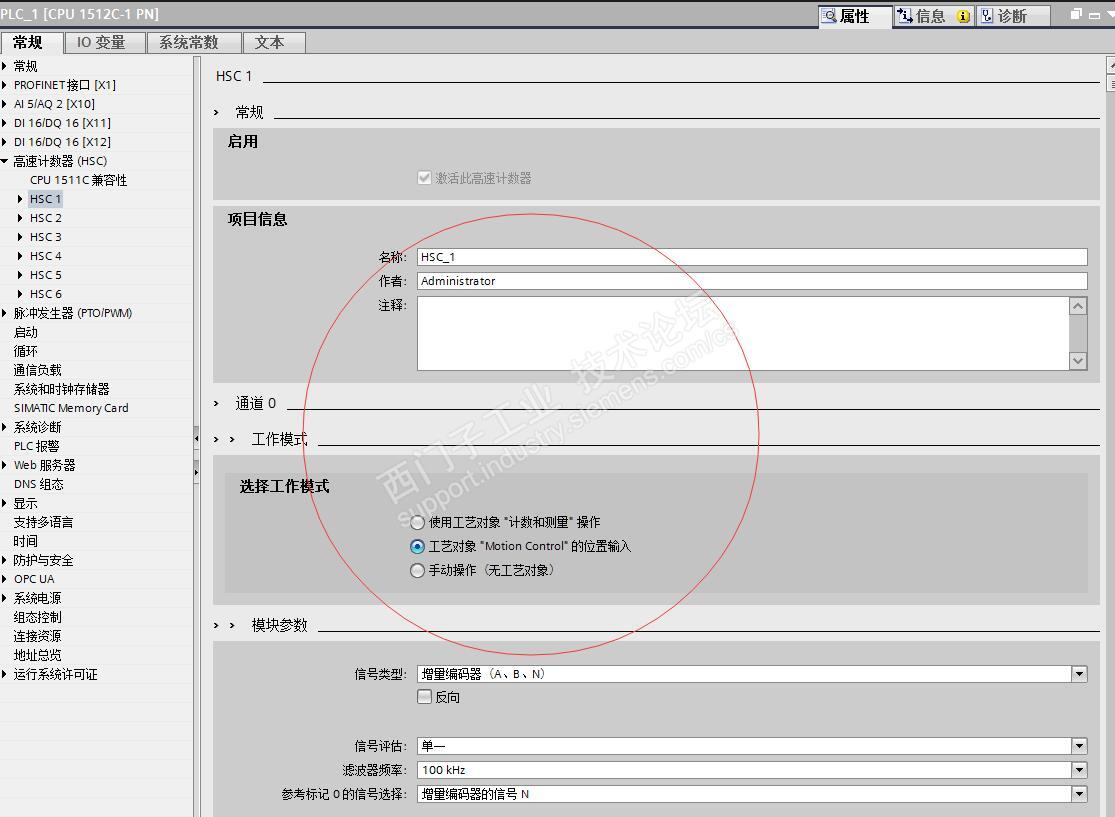The image size is (1115, 817).
Task: Select CPU 1511C 兼容性 item
Action: tap(78, 180)
